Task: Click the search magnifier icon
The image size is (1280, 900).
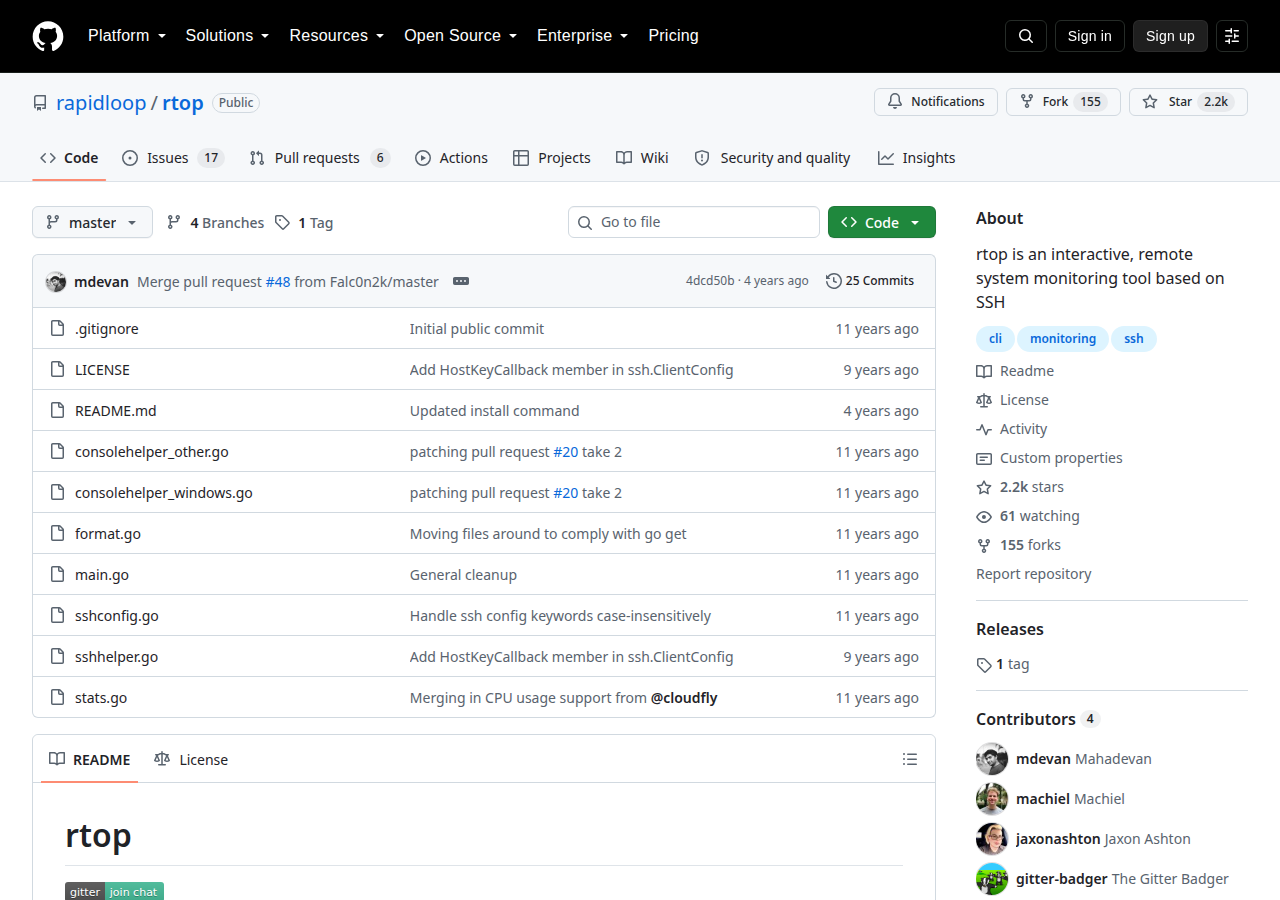Action: 1026,36
